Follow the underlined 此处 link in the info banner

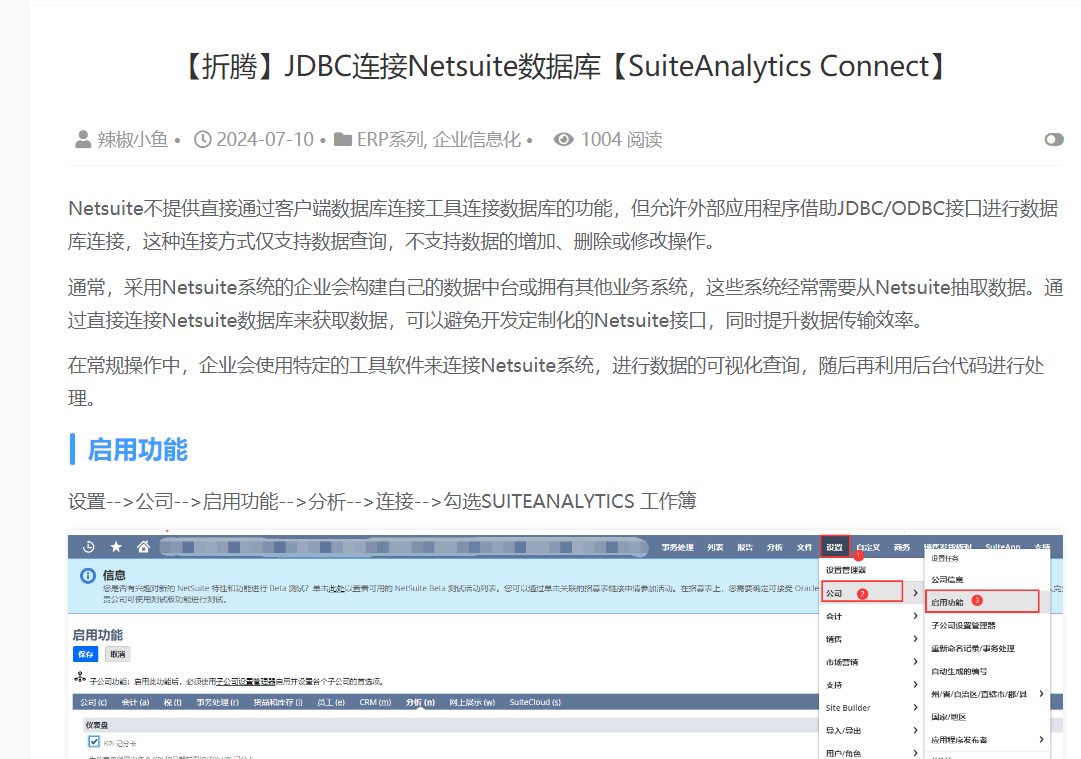point(336,589)
